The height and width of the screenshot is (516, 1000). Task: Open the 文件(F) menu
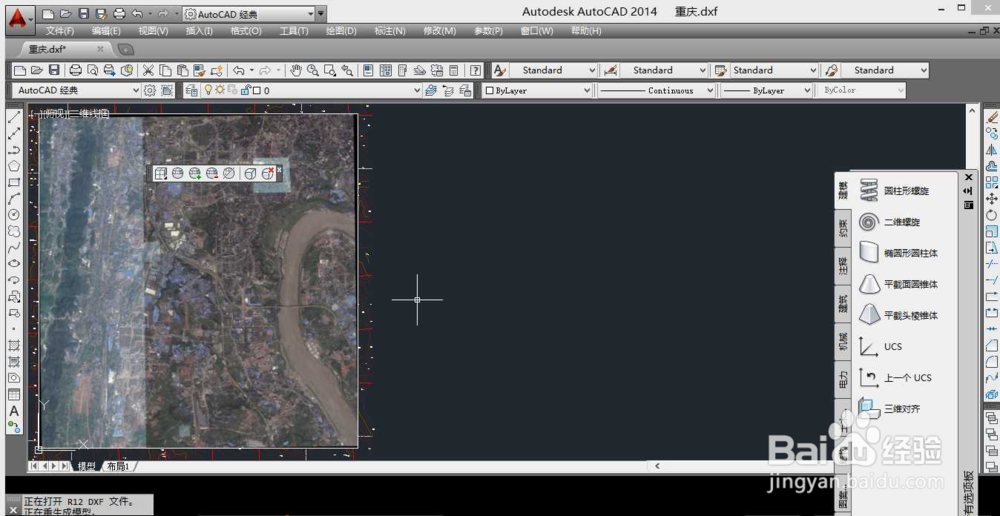[60, 31]
